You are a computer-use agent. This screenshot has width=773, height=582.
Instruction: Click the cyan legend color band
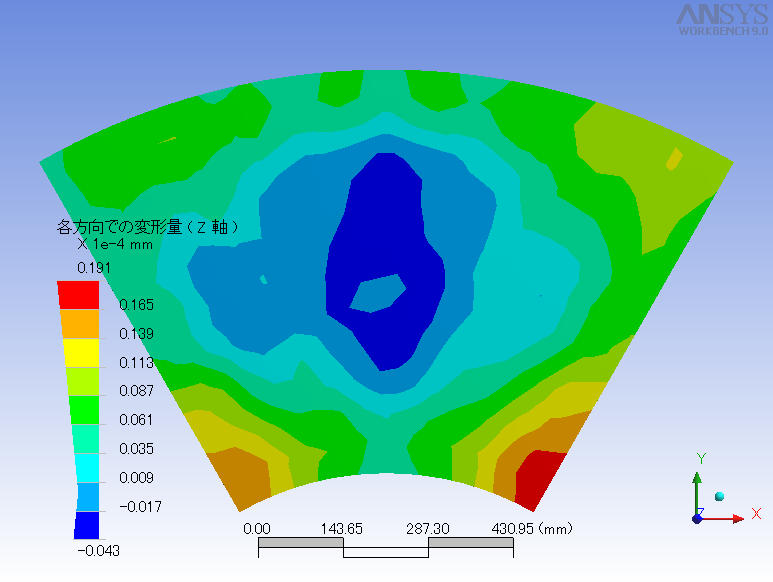(87, 468)
